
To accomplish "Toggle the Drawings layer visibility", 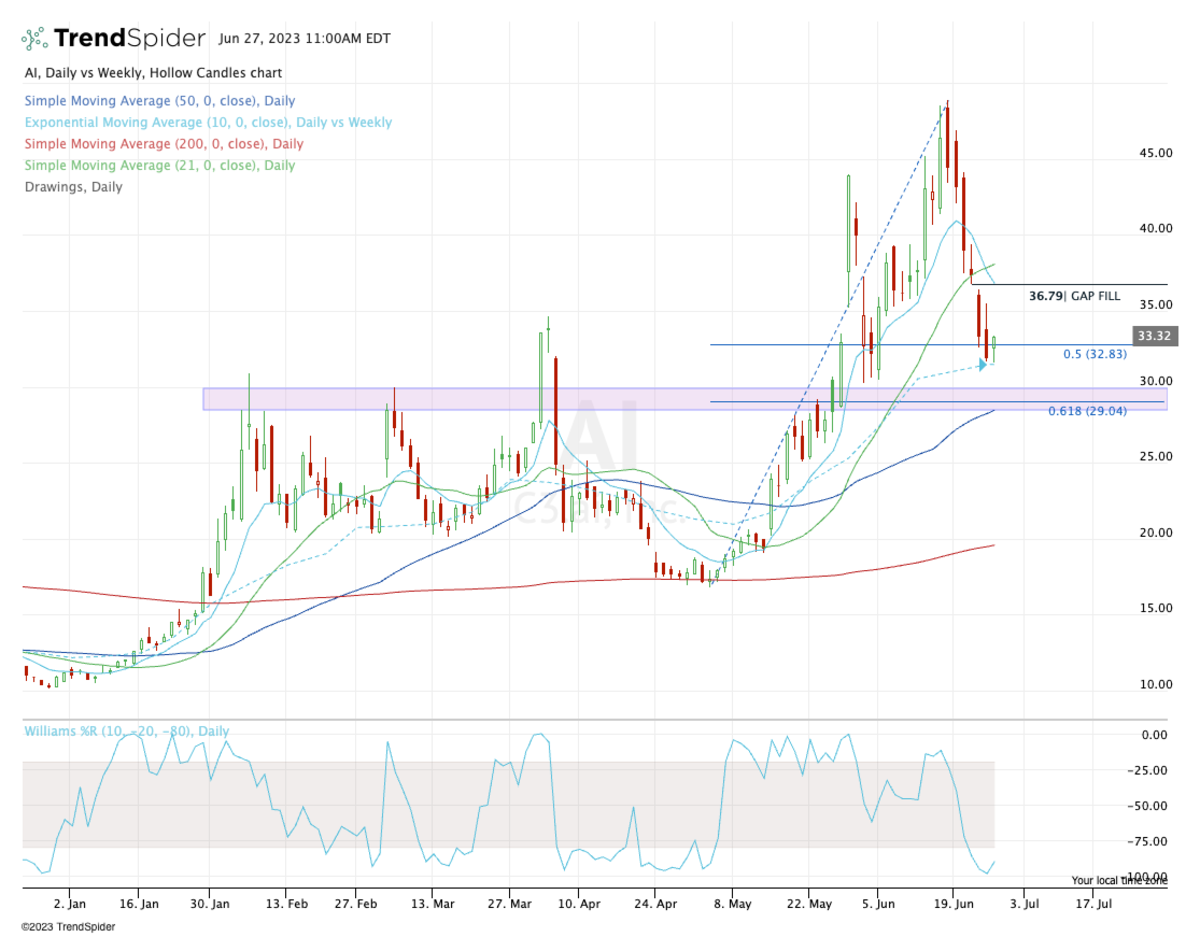I will point(72,187).
